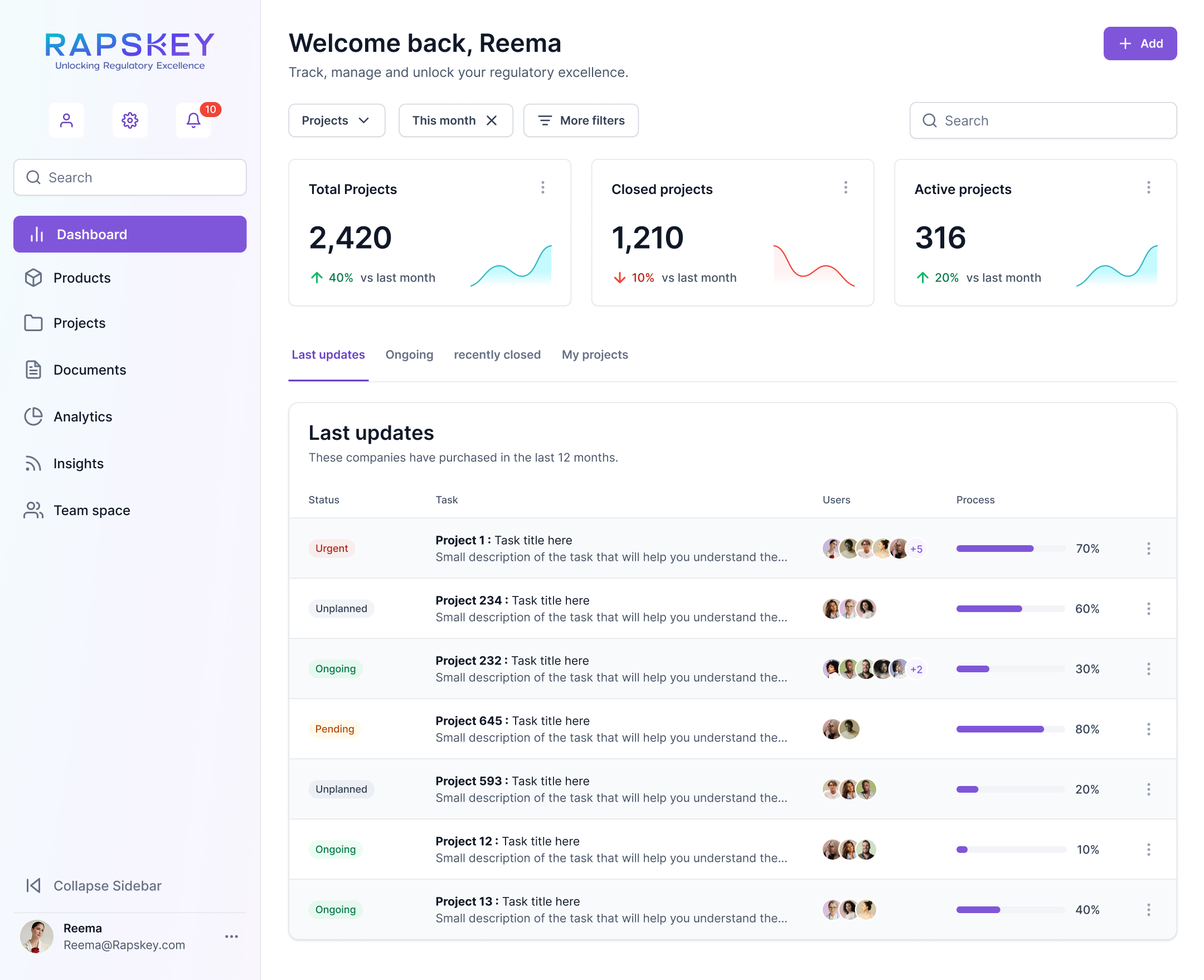This screenshot has height=980, width=1204.
Task: Open Team space people icon
Action: [33, 510]
